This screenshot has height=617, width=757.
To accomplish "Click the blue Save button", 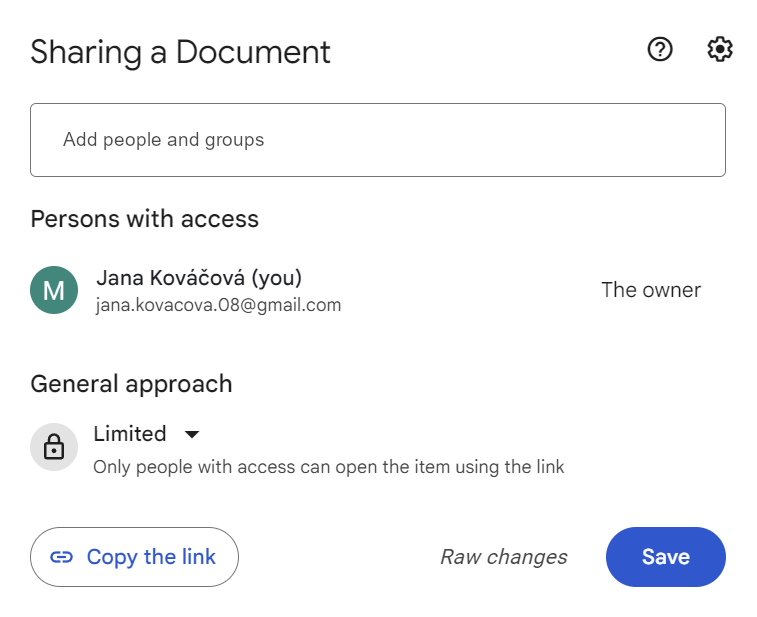I will (666, 557).
